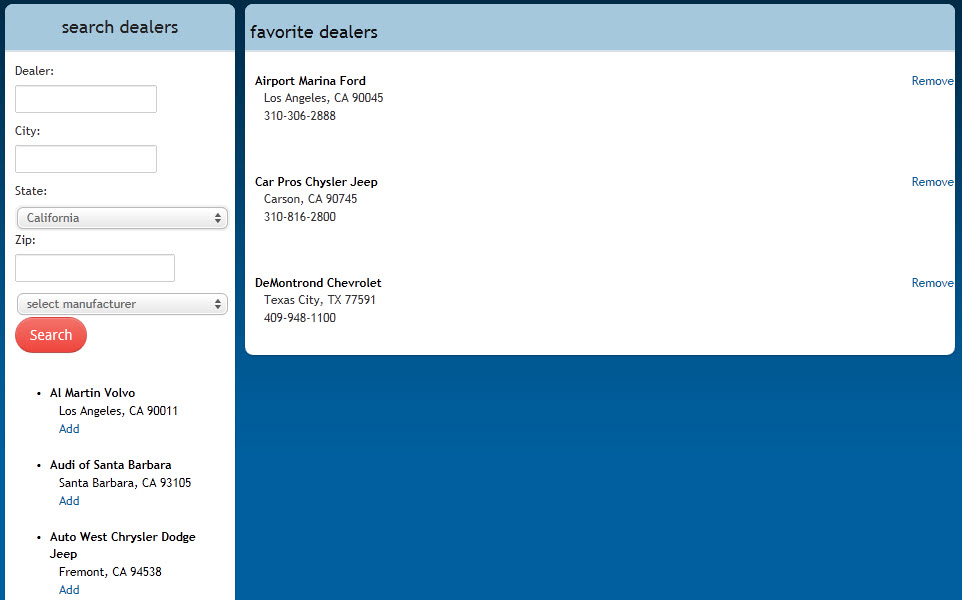Viewport: 962px width, 600px height.
Task: Add Al Martin Volvo to favorites
Action: [69, 429]
